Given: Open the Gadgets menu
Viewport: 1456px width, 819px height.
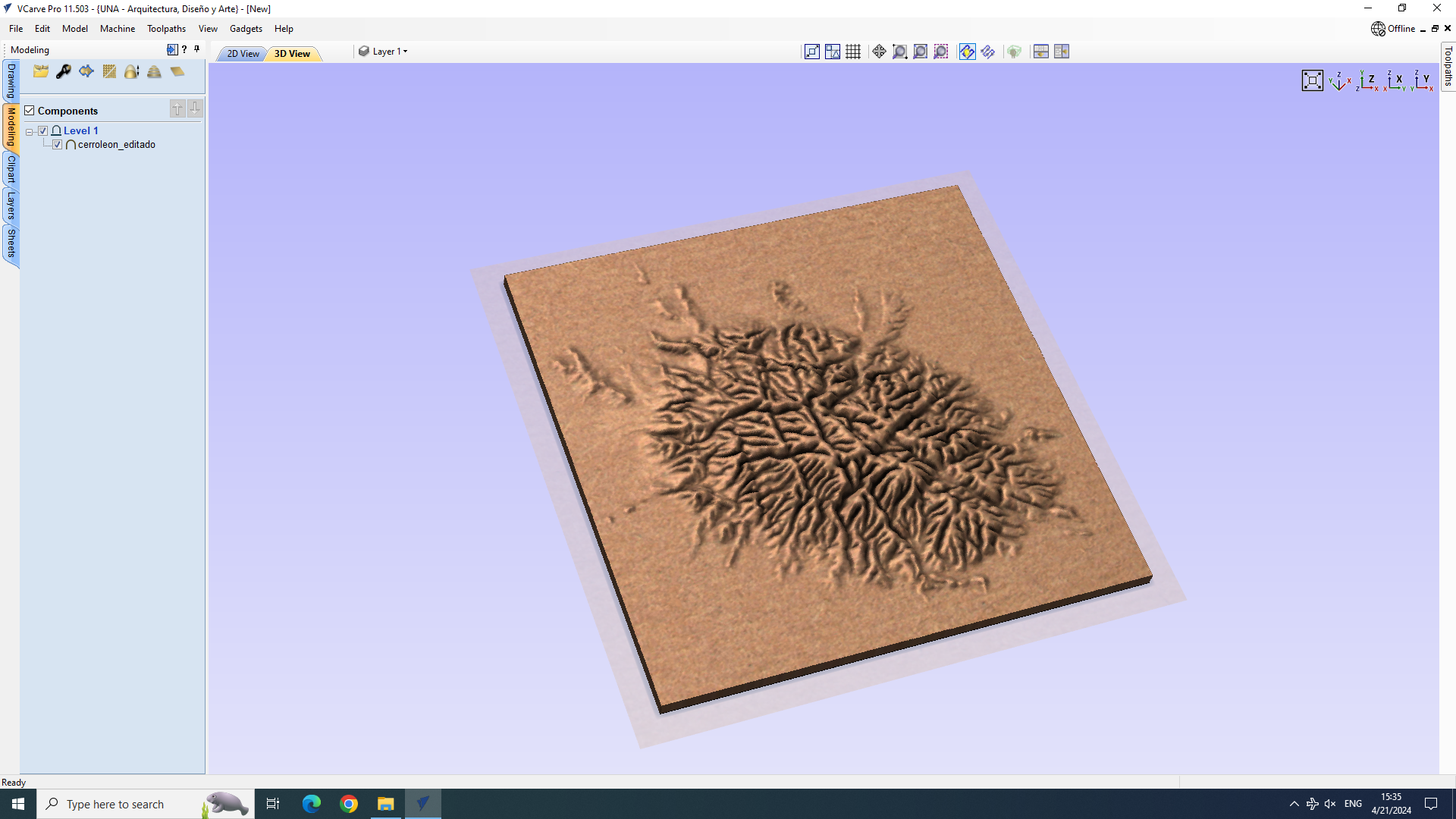Looking at the screenshot, I should pos(246,29).
